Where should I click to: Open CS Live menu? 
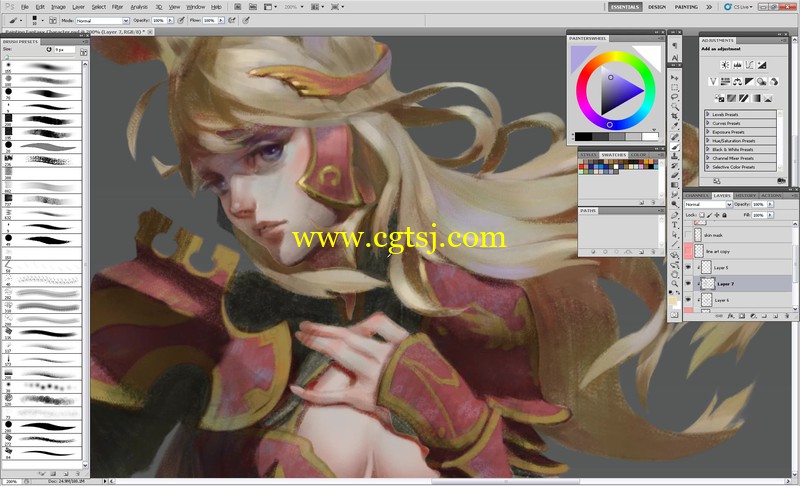tap(739, 7)
